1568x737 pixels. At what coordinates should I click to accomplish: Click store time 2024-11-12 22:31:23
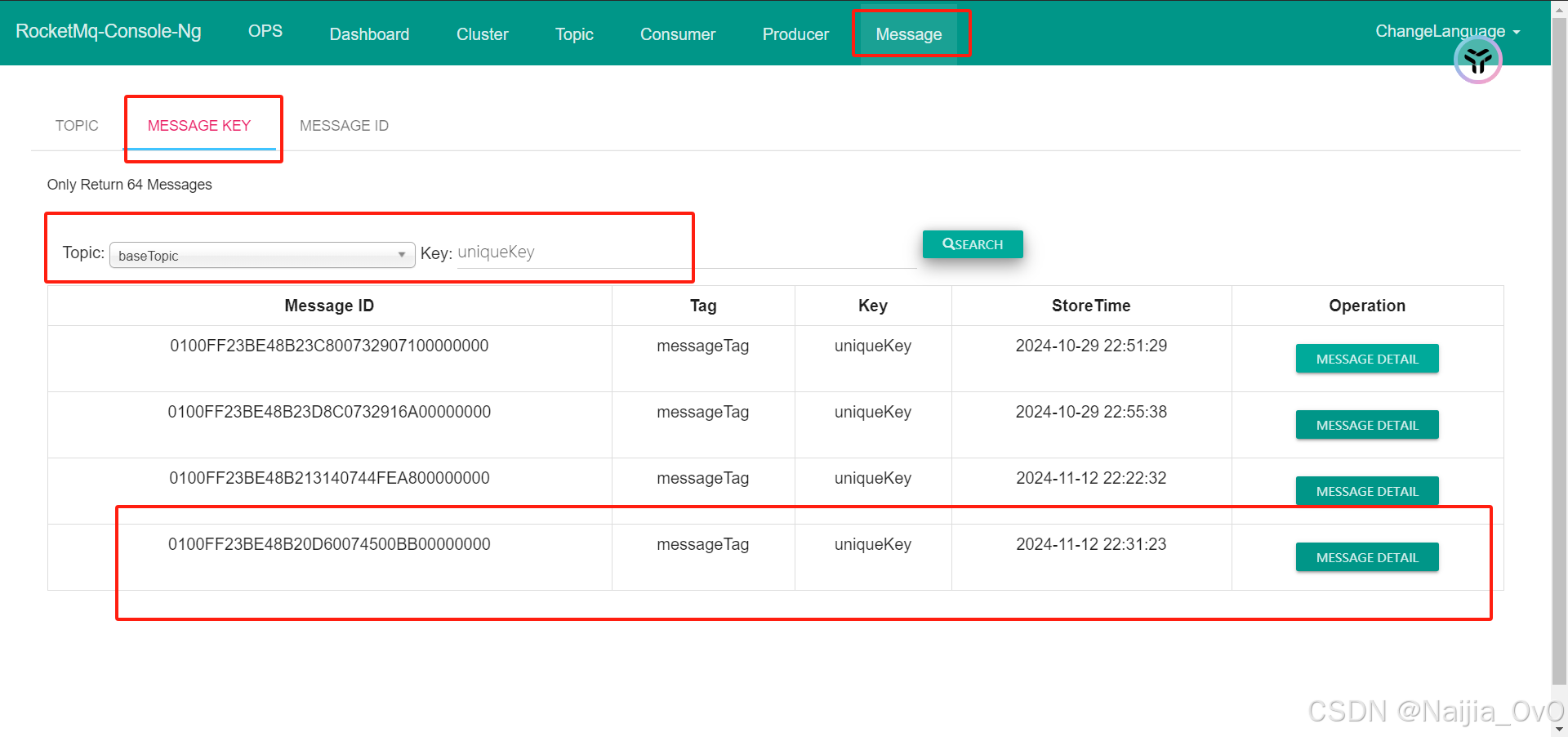point(1091,544)
